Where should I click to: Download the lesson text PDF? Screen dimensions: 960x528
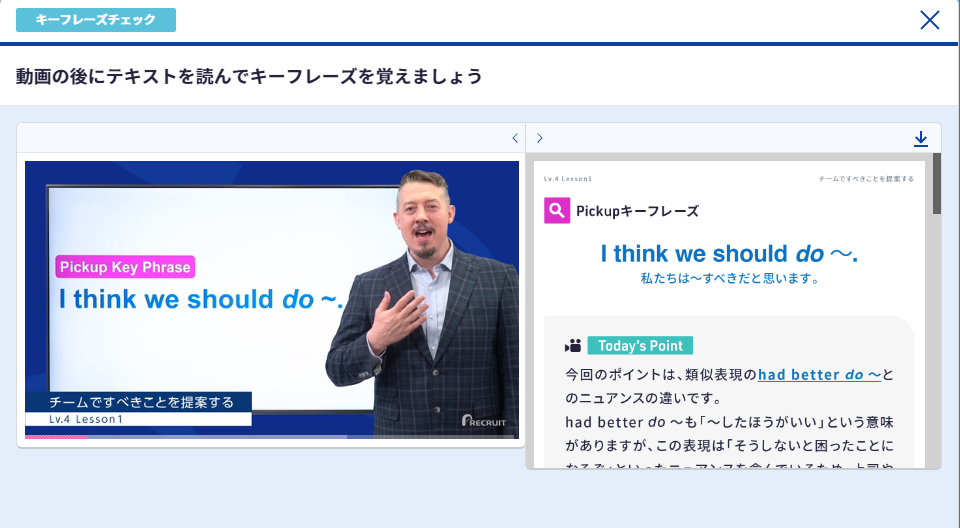(x=921, y=138)
